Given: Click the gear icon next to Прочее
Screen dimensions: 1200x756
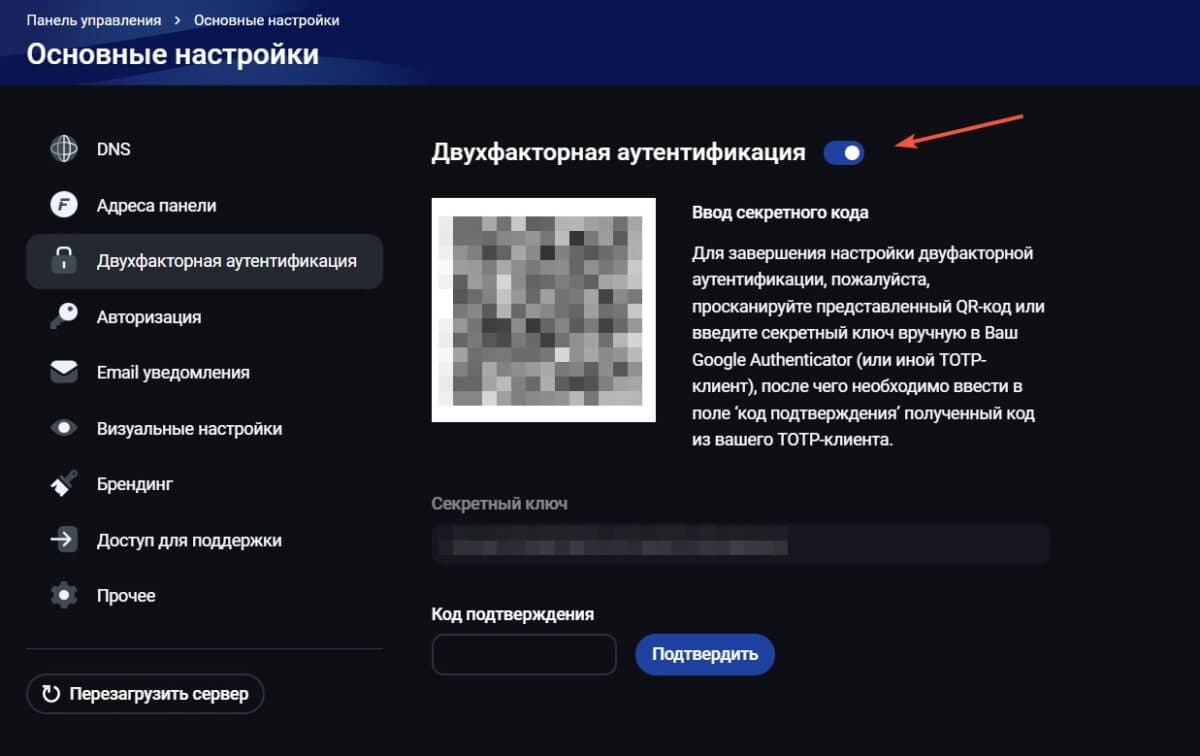Looking at the screenshot, I should coord(64,594).
